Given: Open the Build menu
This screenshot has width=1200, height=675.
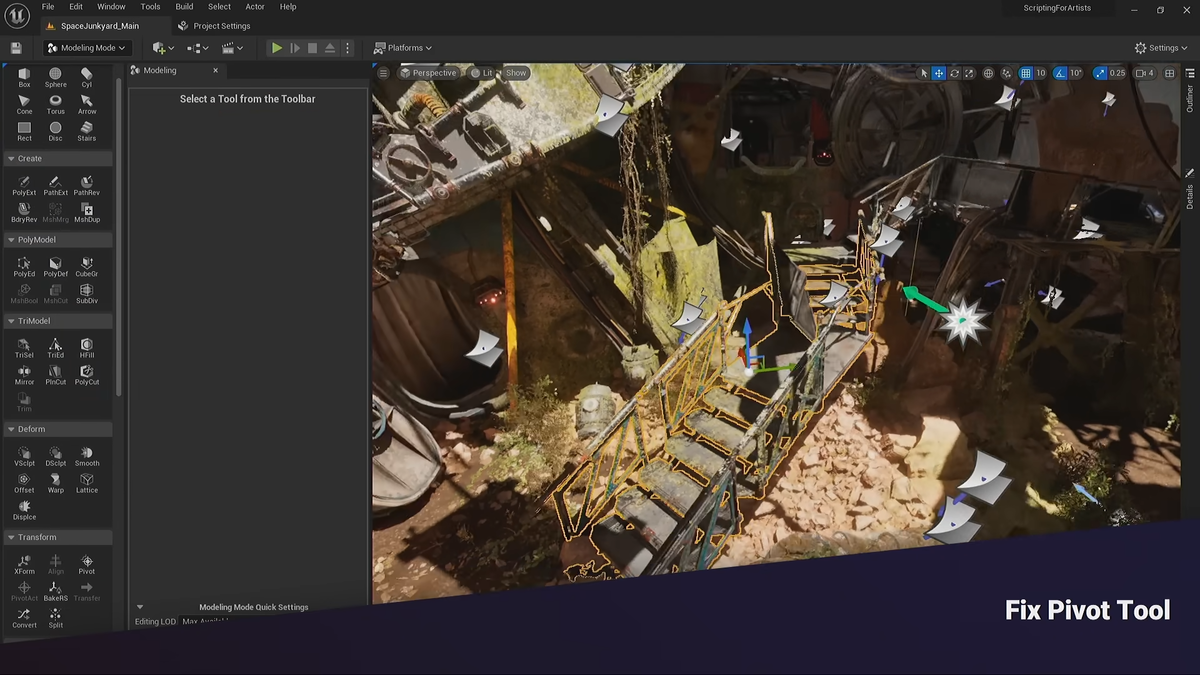Looking at the screenshot, I should coord(184,7).
